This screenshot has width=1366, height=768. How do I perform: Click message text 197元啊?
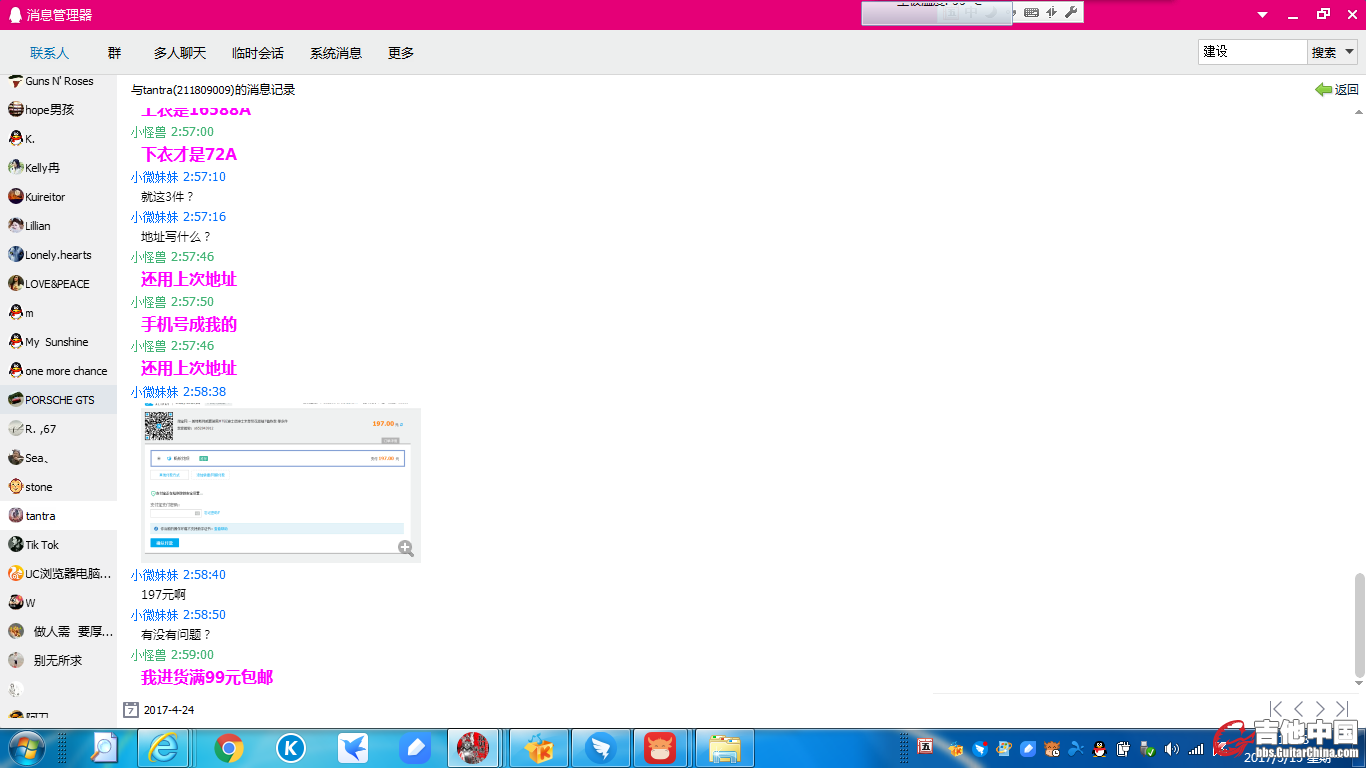pyautogui.click(x=163, y=595)
